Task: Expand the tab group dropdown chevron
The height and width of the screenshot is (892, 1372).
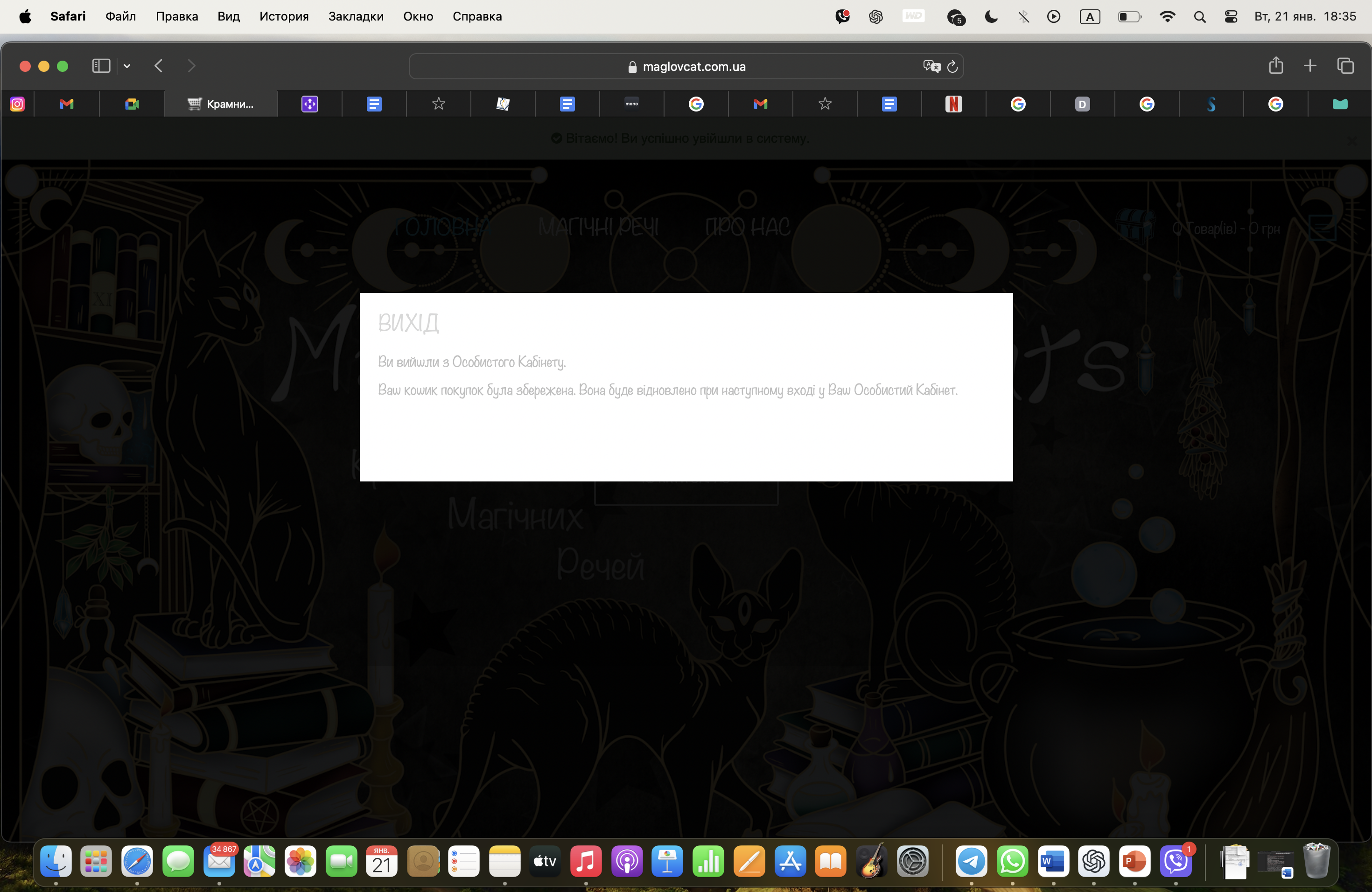Action: click(x=127, y=66)
